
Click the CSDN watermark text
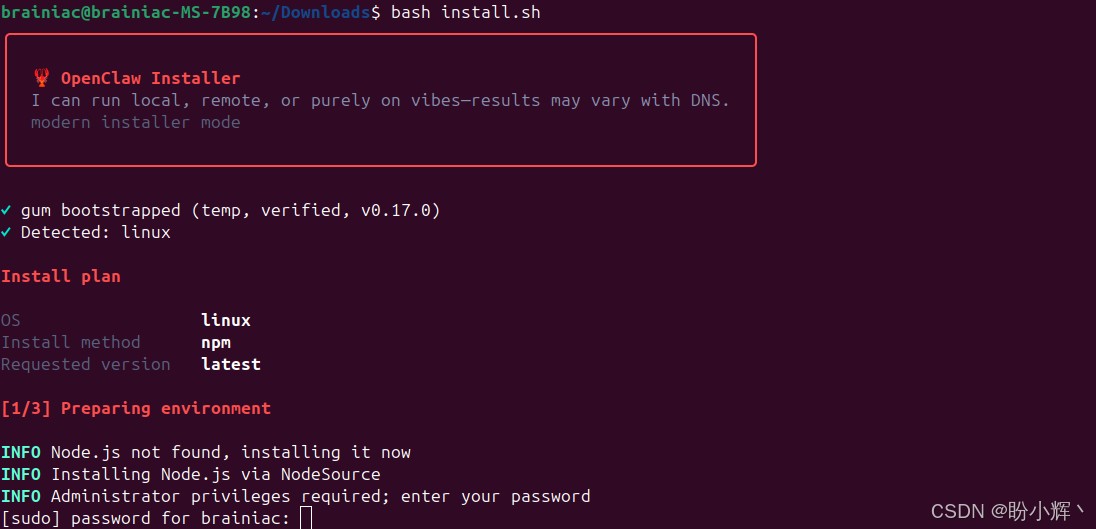[x=1009, y=512]
